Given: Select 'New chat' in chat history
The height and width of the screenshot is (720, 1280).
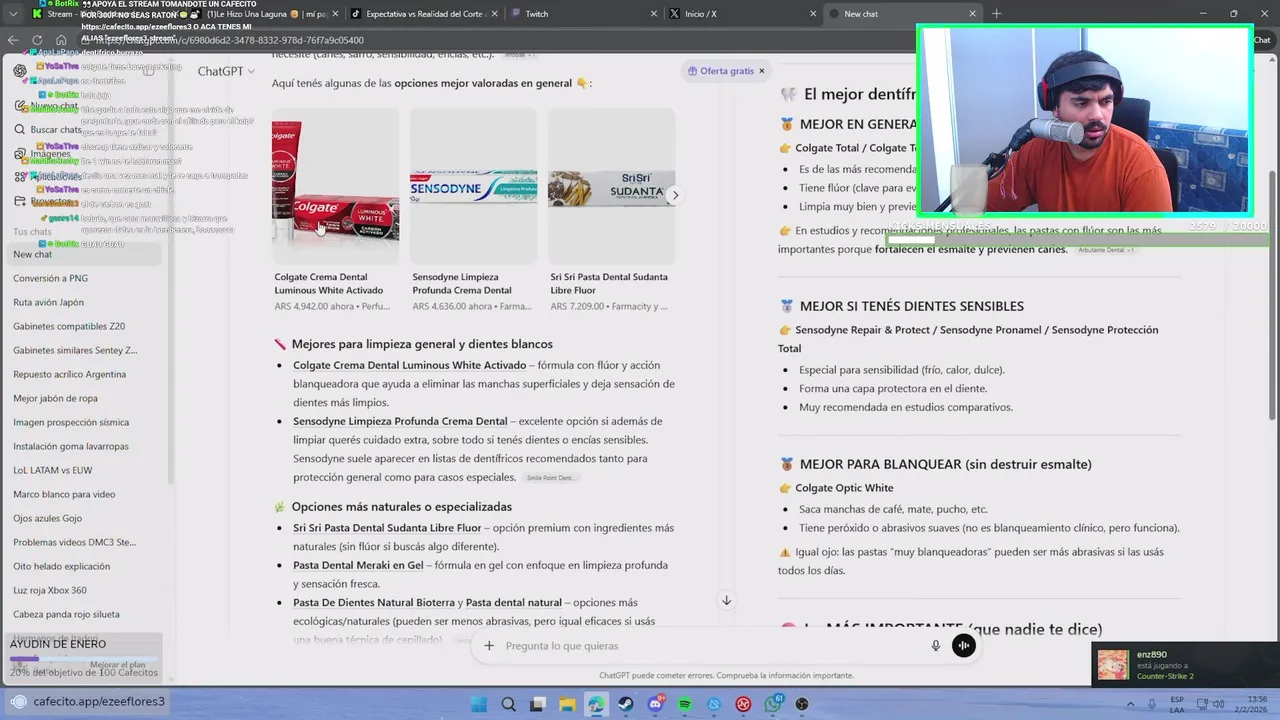Looking at the screenshot, I should (x=85, y=254).
